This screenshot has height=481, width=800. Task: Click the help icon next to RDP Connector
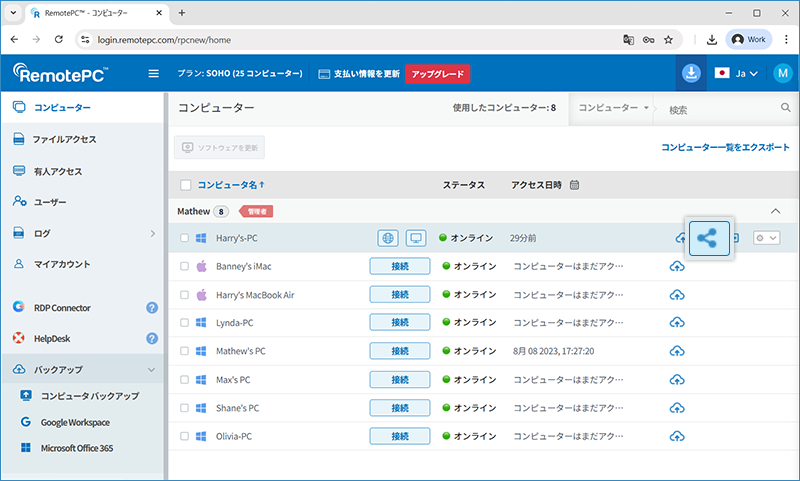click(x=152, y=308)
